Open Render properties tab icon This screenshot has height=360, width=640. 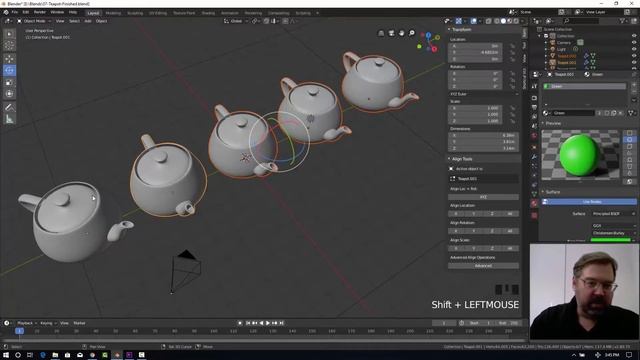(534, 98)
